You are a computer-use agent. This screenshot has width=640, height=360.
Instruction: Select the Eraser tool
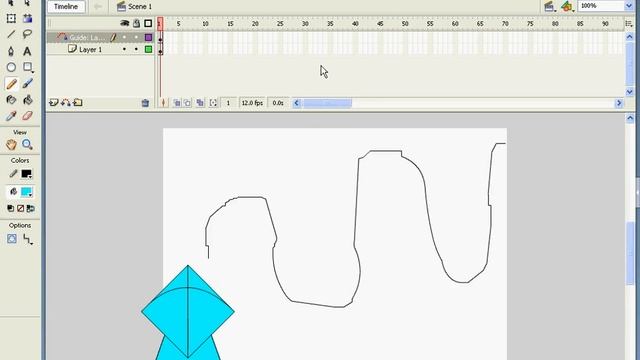27,116
